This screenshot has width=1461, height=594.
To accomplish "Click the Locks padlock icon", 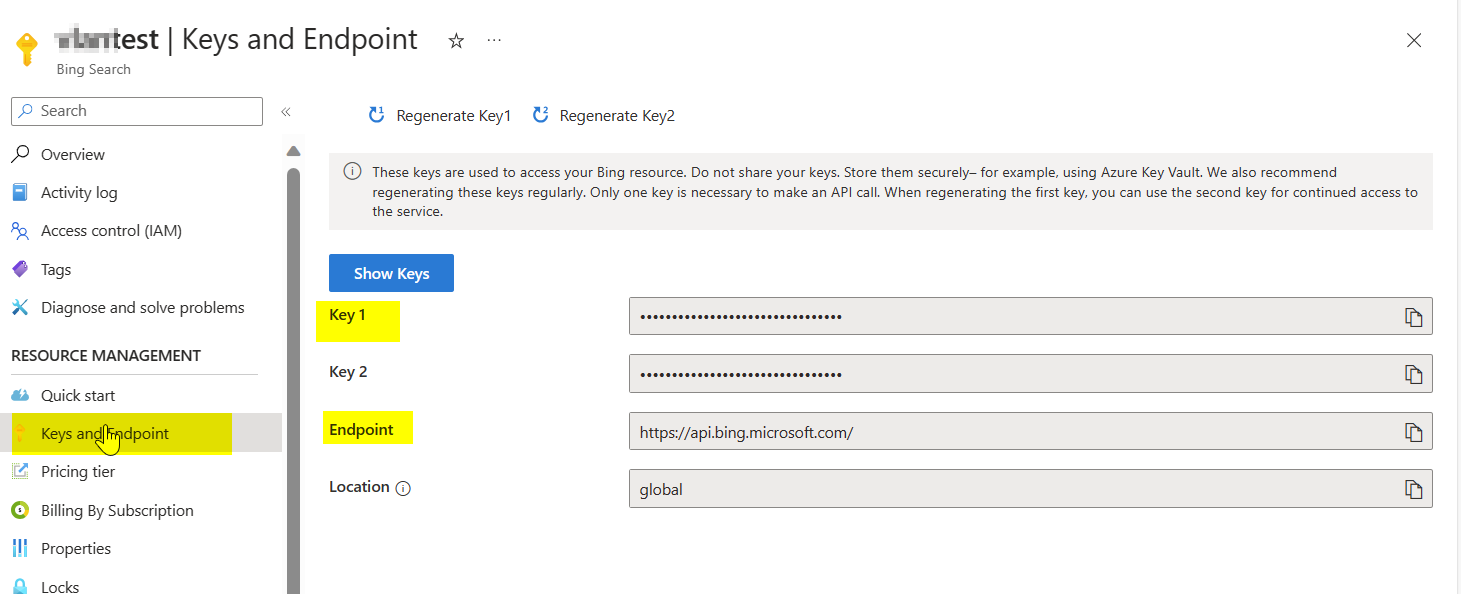I will (x=20, y=587).
